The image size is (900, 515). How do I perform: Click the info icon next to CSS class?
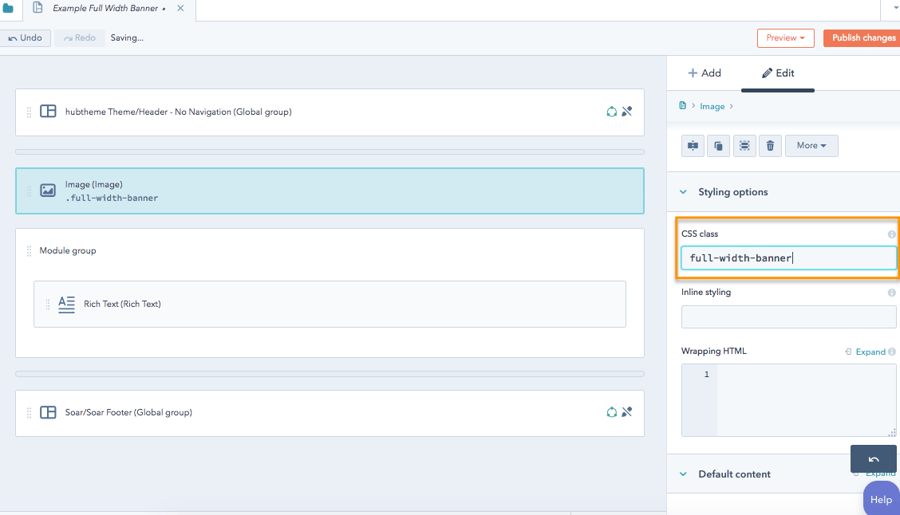tap(891, 234)
